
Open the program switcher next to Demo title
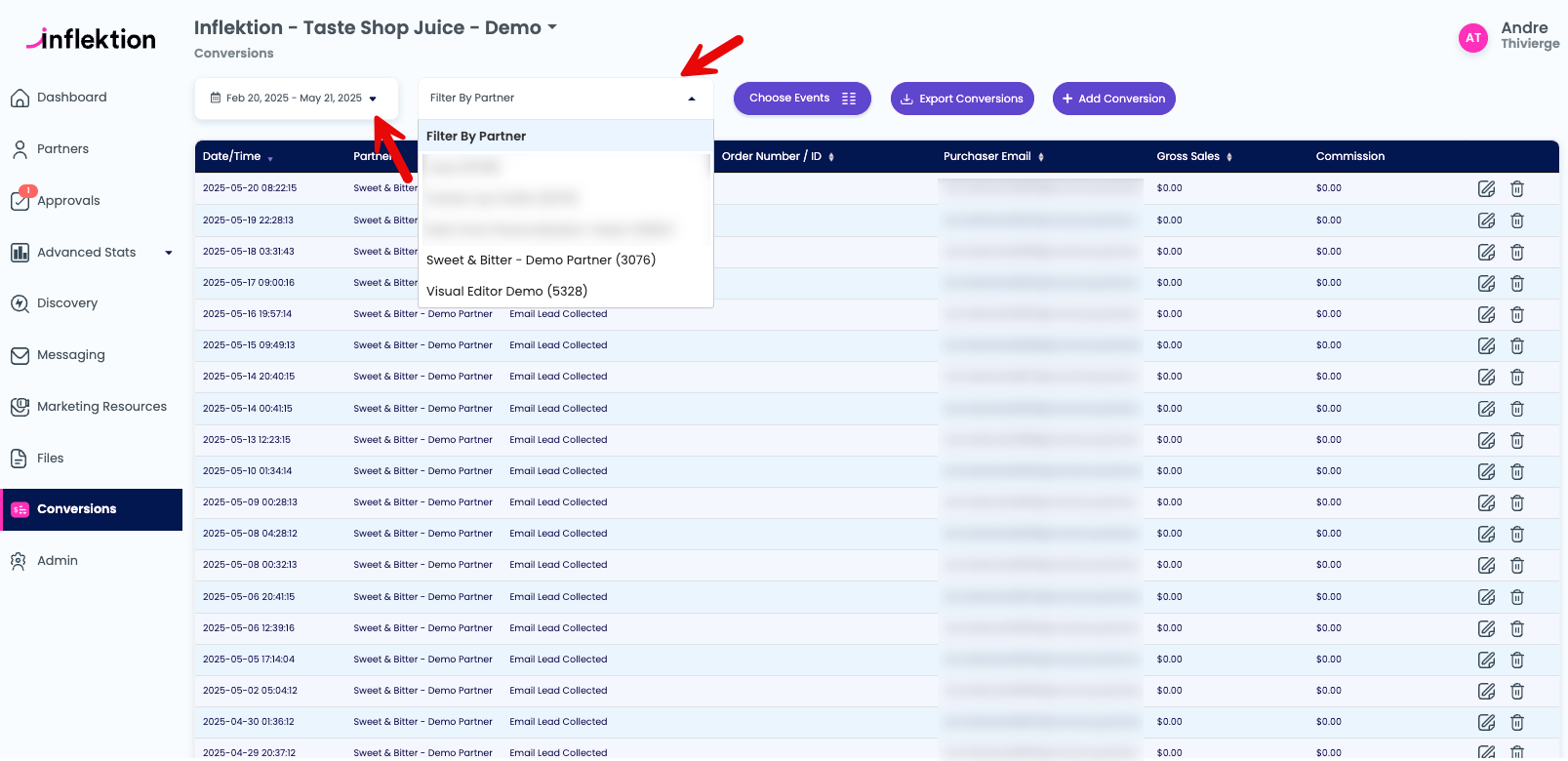click(552, 27)
